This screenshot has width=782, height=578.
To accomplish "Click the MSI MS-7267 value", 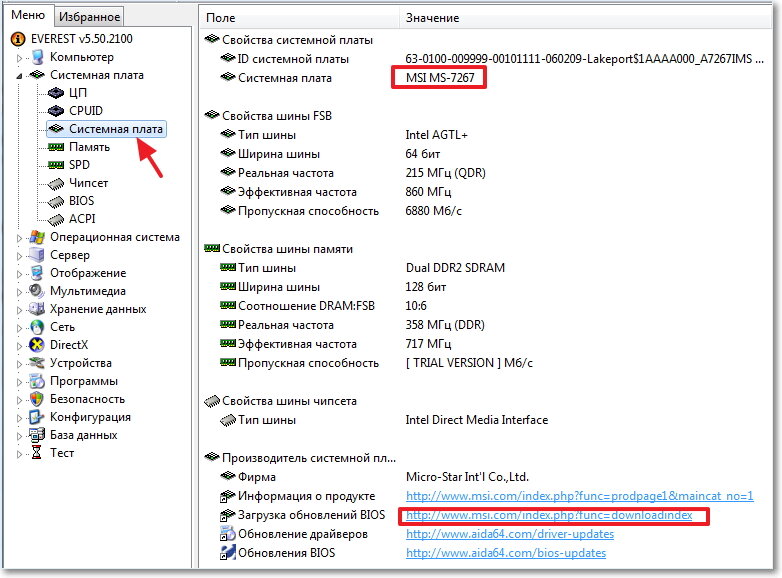I will pyautogui.click(x=440, y=78).
